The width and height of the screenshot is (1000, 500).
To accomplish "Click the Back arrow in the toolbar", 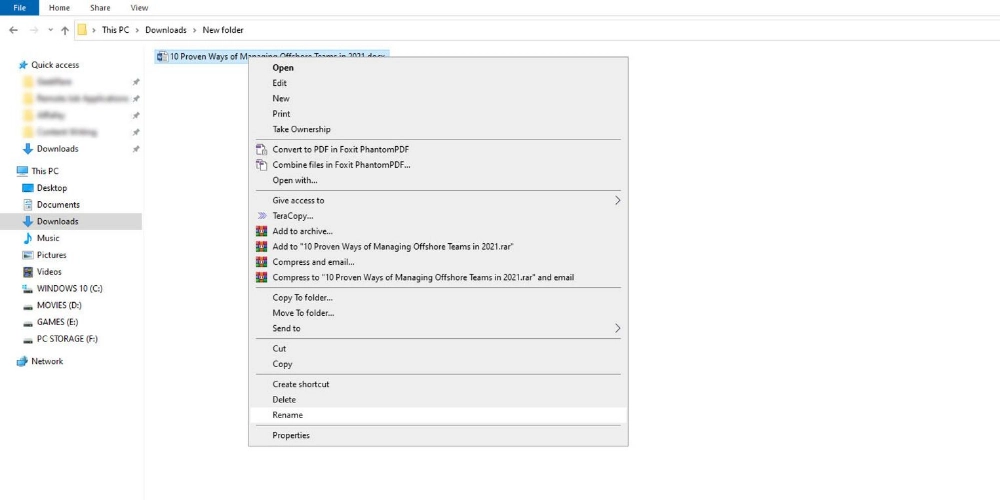I will tap(13, 30).
